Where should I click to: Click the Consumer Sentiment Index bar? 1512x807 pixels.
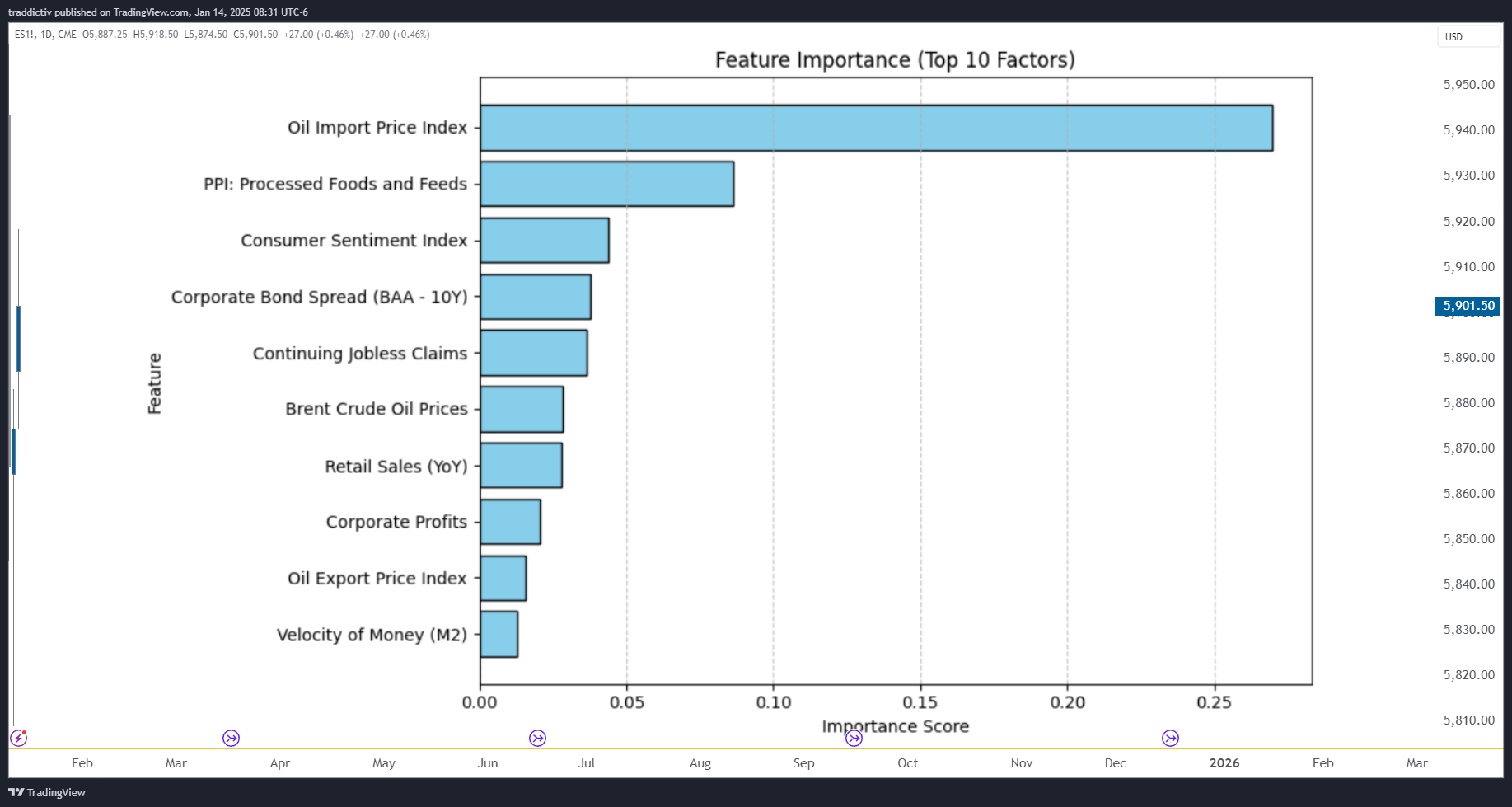[545, 241]
